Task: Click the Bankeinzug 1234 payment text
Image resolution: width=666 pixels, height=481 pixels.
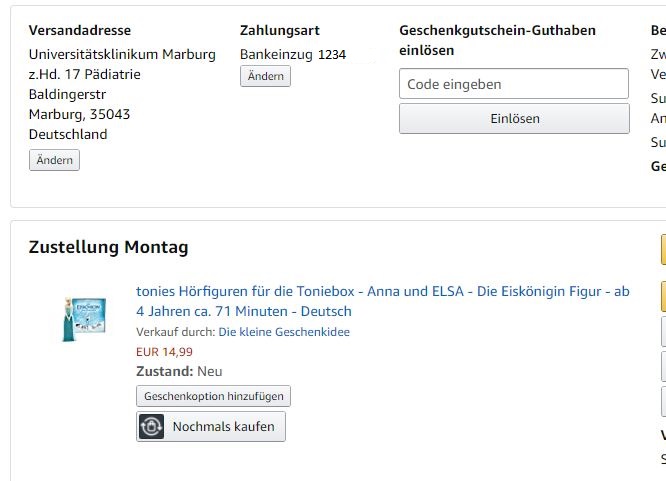Action: pos(293,54)
